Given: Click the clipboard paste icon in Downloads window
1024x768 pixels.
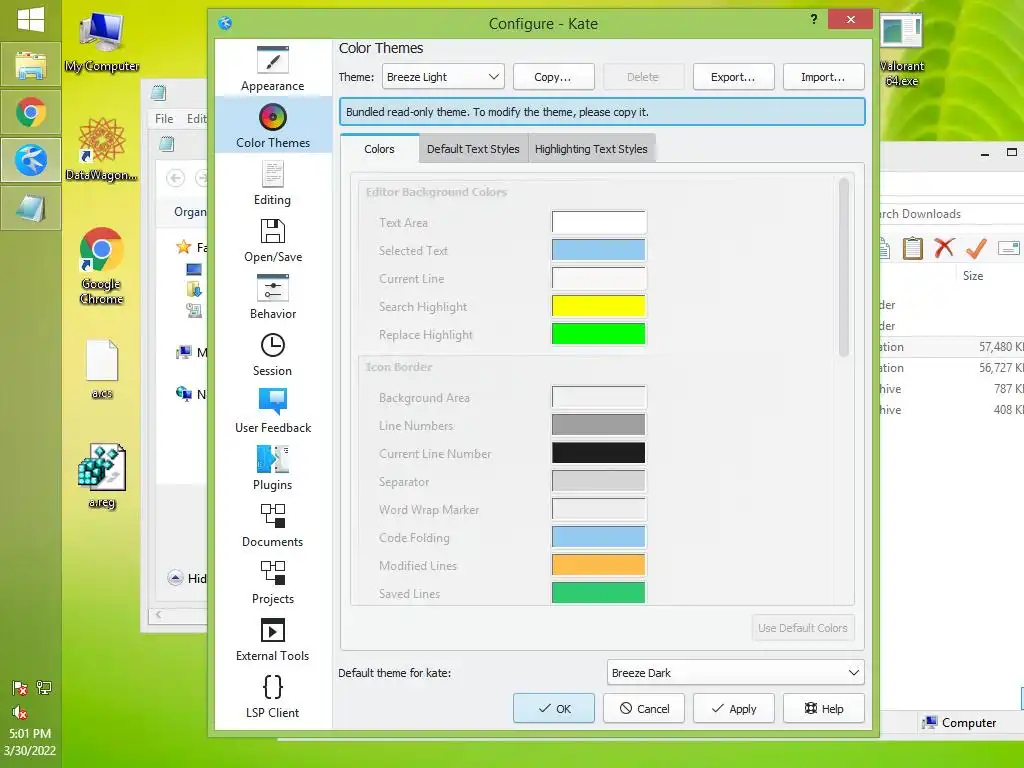Looking at the screenshot, I should click(912, 248).
